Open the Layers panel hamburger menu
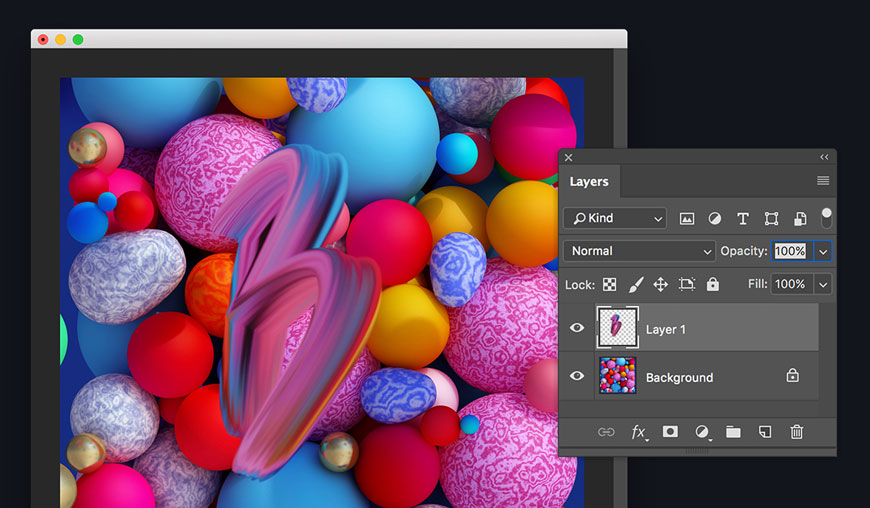The image size is (870, 508). (823, 181)
